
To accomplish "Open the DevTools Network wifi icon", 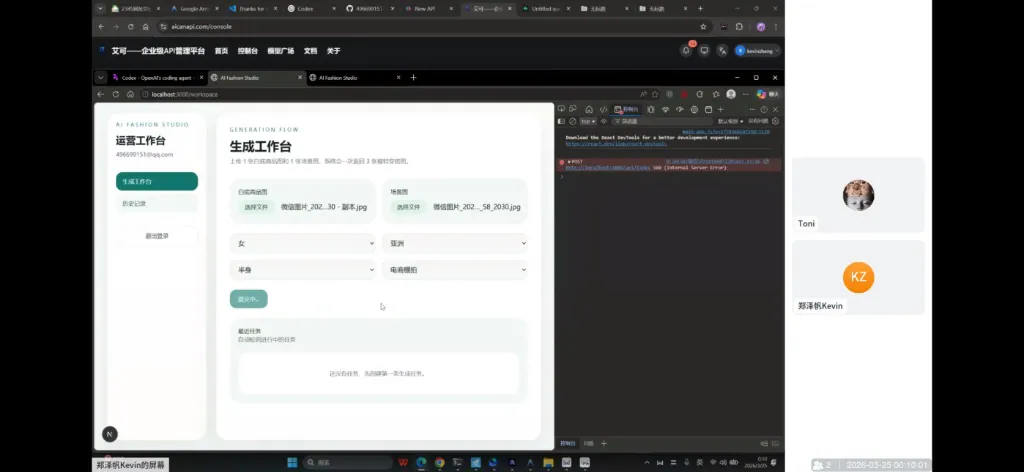I will coord(666,109).
